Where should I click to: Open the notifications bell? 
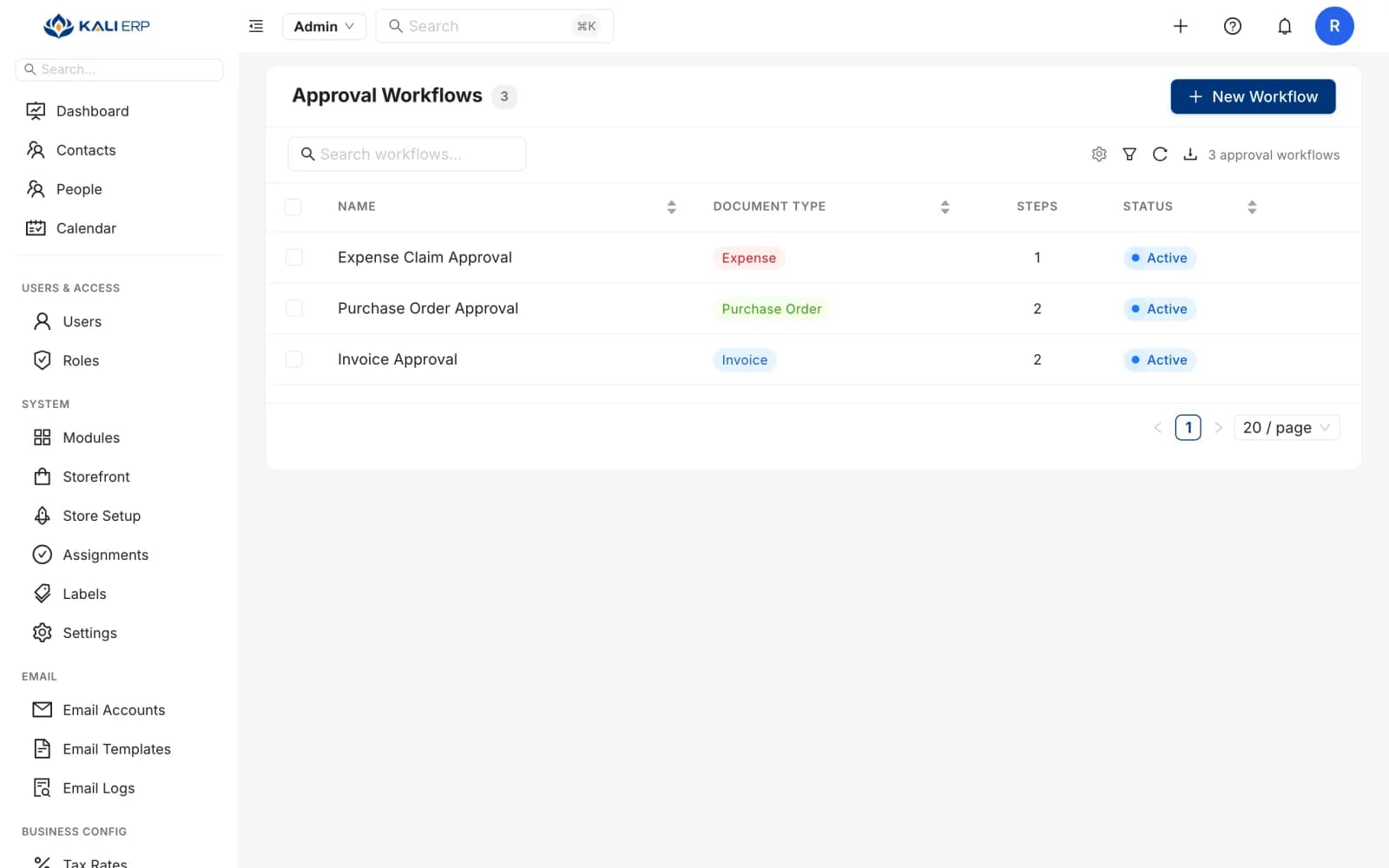(x=1285, y=26)
